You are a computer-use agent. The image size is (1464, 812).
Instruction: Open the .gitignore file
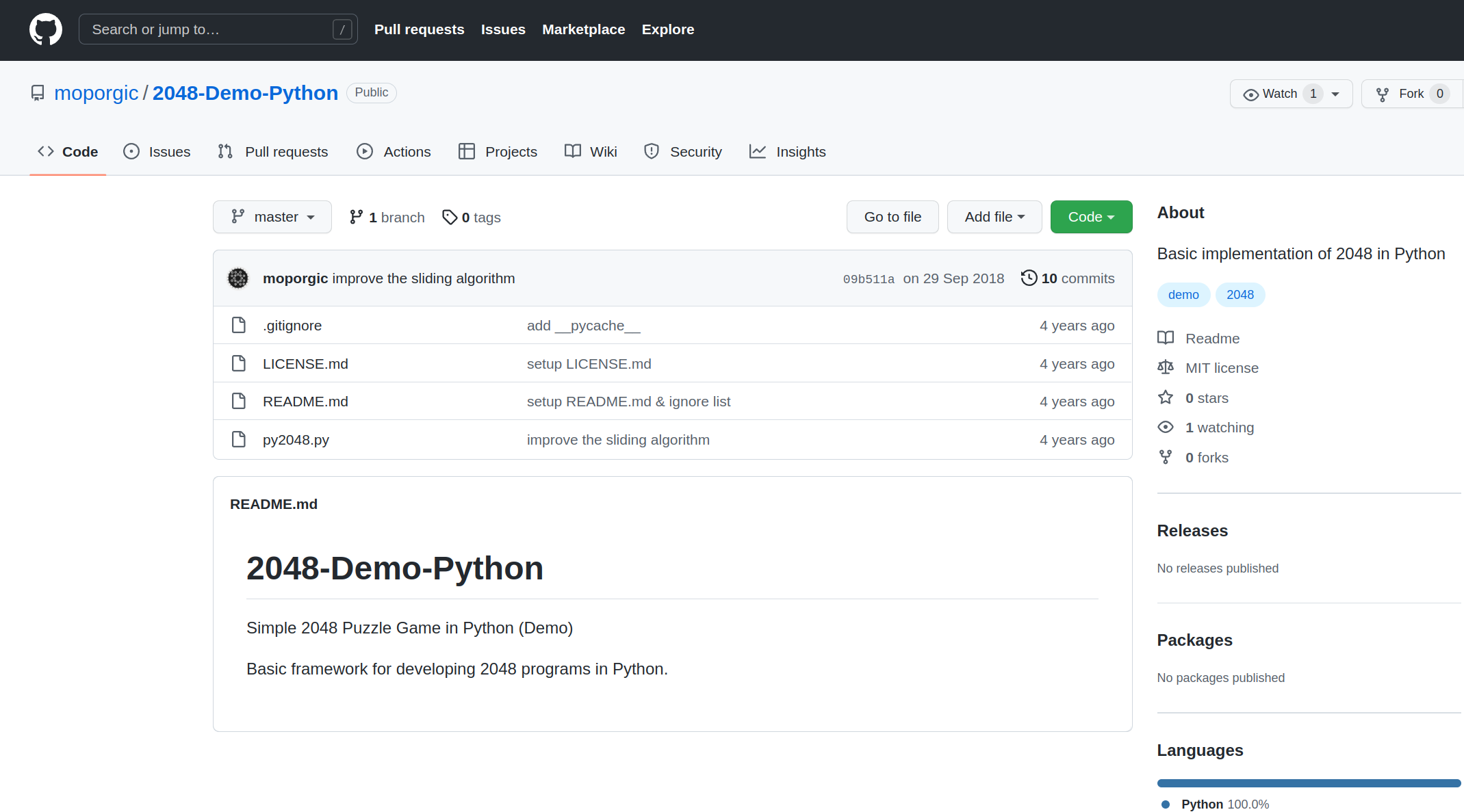point(292,326)
